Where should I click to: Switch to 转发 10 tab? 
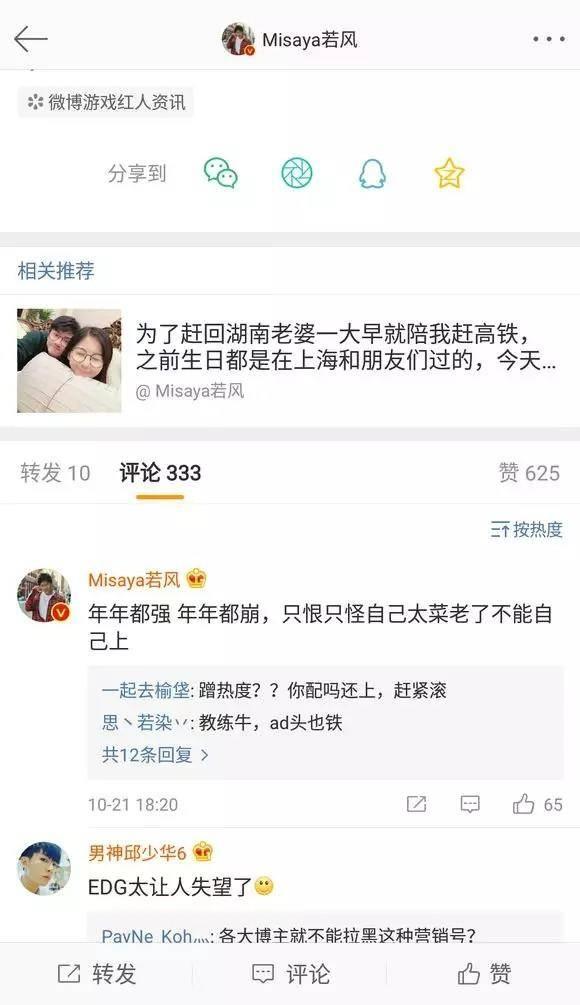click(55, 473)
